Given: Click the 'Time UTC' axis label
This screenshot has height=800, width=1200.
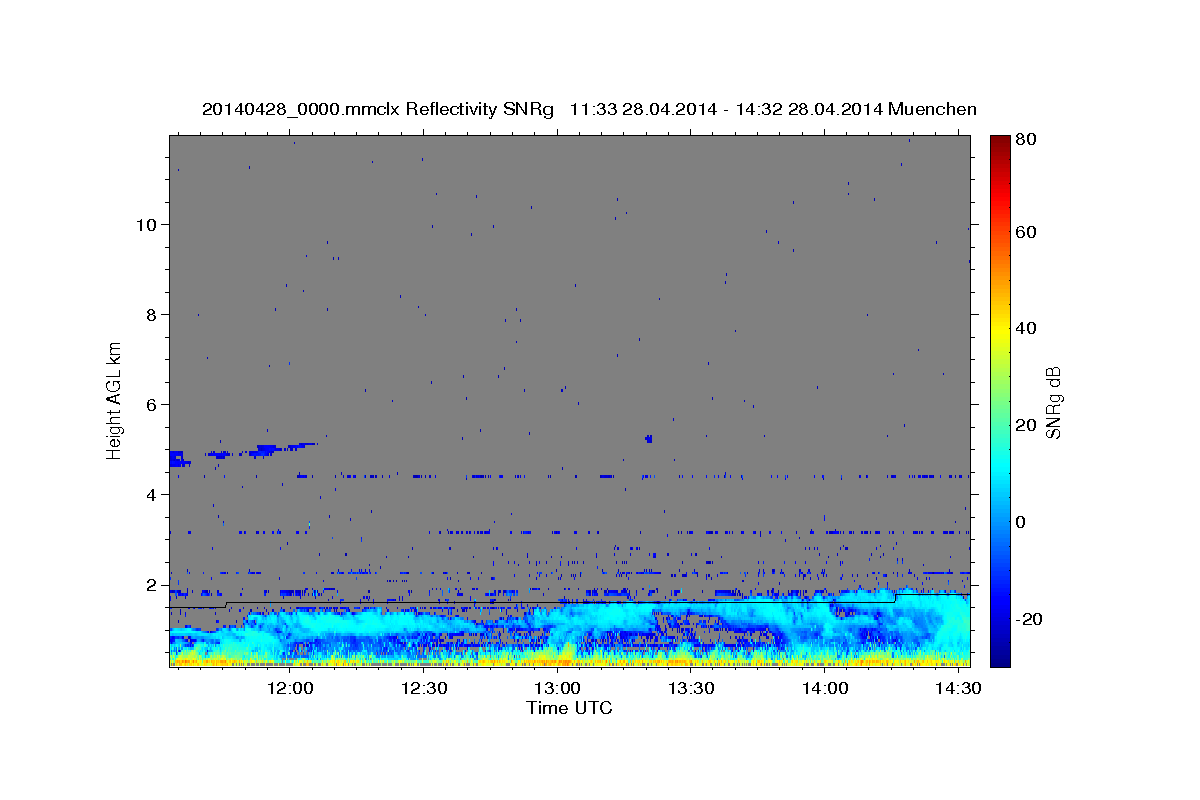Looking at the screenshot, I should click(x=569, y=708).
